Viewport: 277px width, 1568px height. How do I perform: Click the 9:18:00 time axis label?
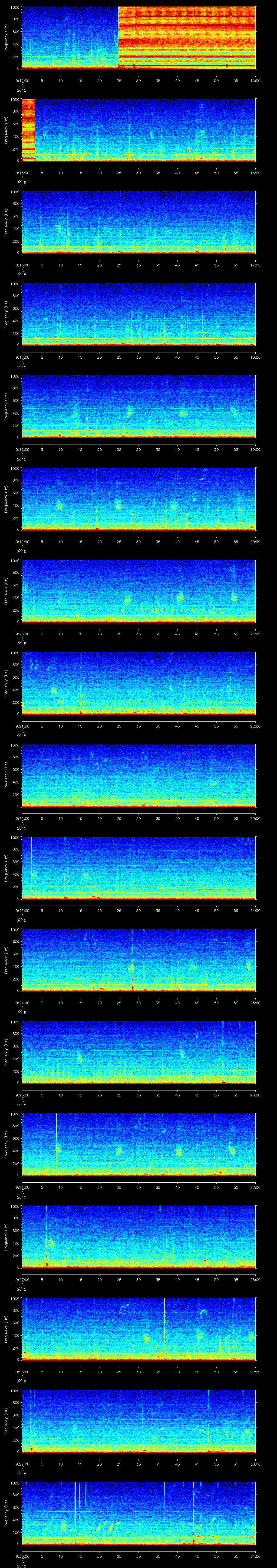point(22,449)
